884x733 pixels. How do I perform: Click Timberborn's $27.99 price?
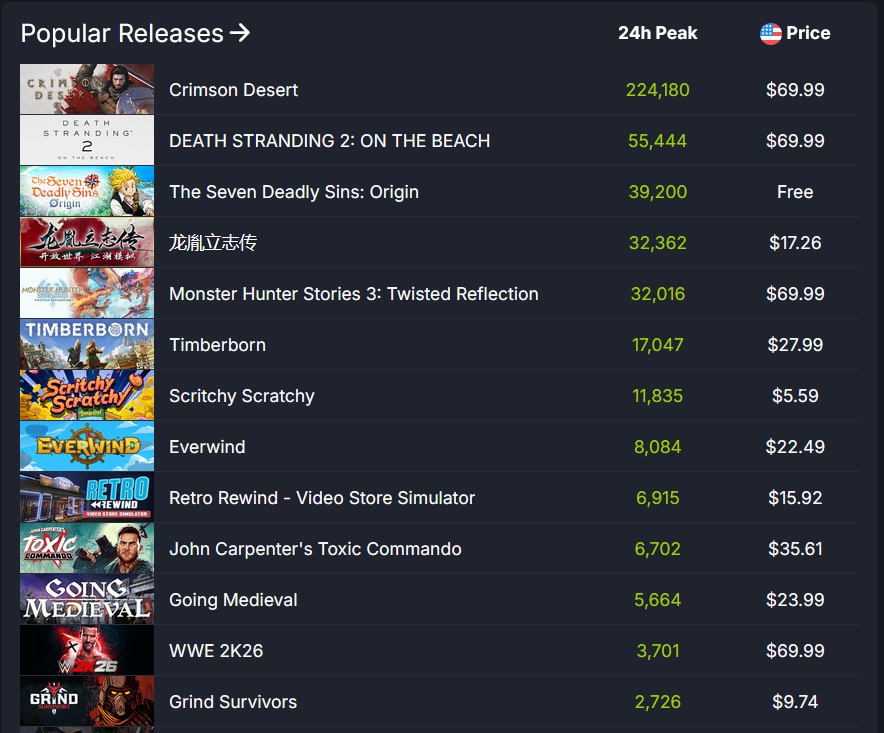point(795,345)
